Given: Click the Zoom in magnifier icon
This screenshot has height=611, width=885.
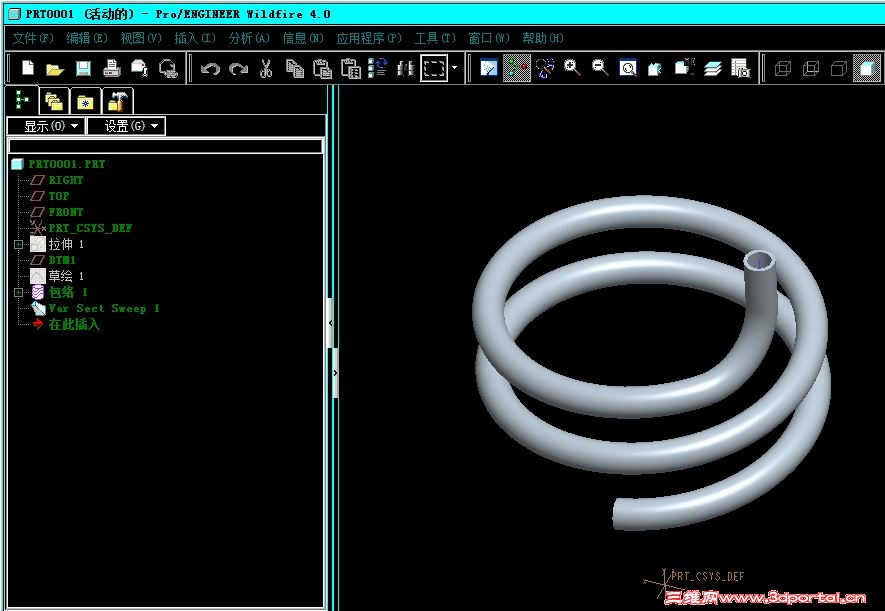Looking at the screenshot, I should coord(572,68).
